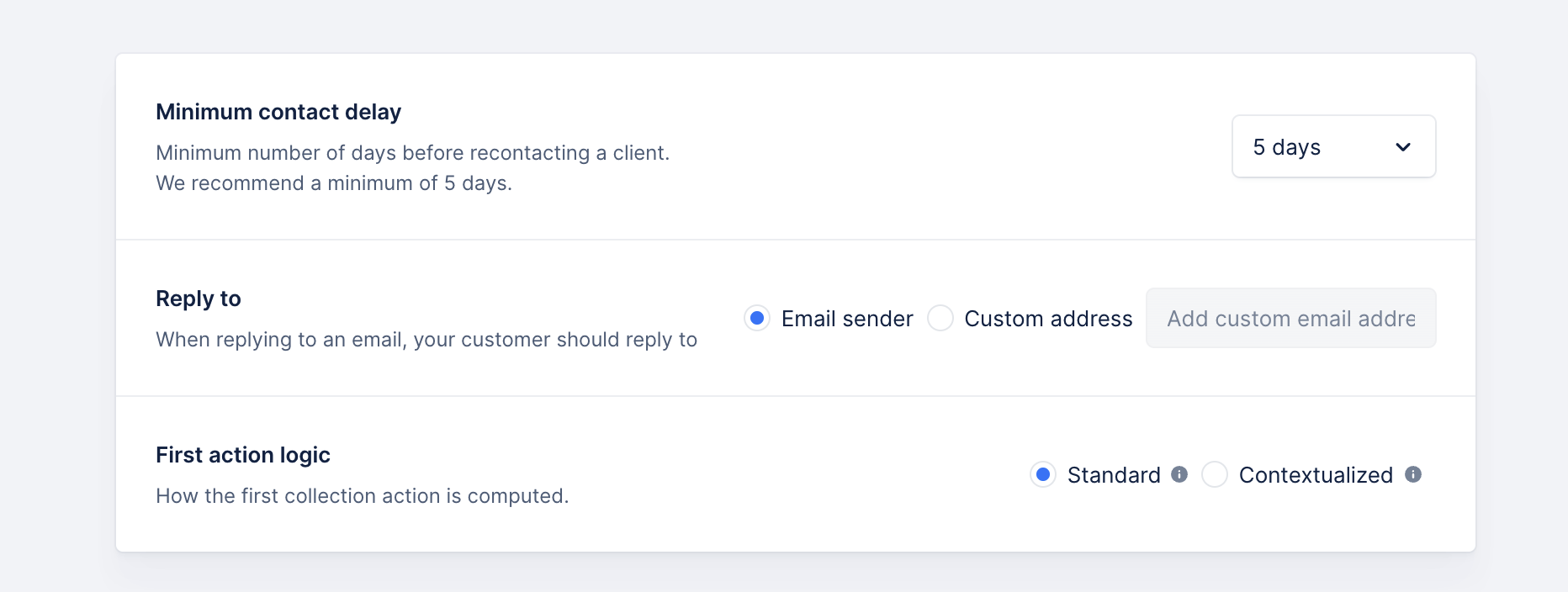The width and height of the screenshot is (1568, 592).
Task: Open the info icon next to Standard
Action: pyautogui.click(x=1179, y=474)
